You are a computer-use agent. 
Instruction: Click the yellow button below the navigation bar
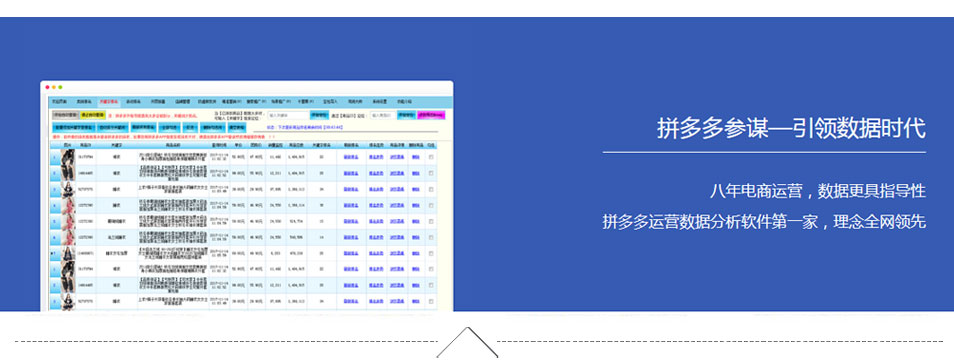93,114
